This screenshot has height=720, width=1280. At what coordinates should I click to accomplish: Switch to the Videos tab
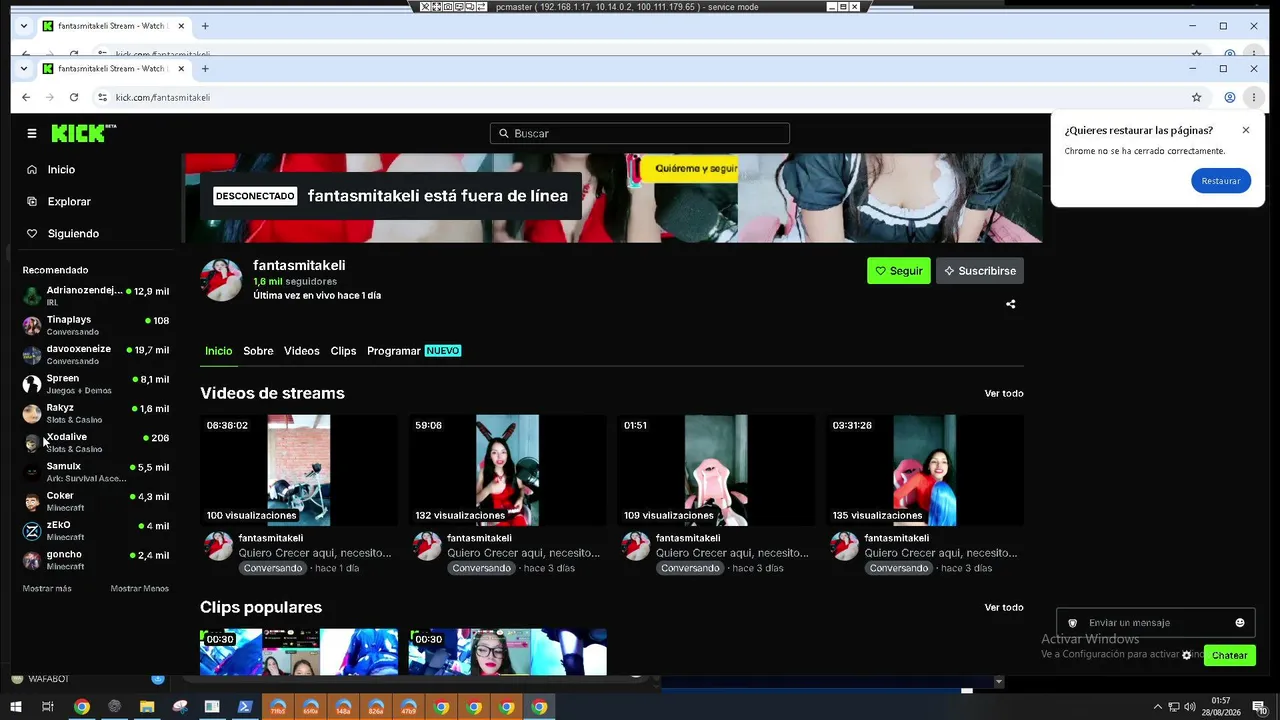[x=302, y=351]
